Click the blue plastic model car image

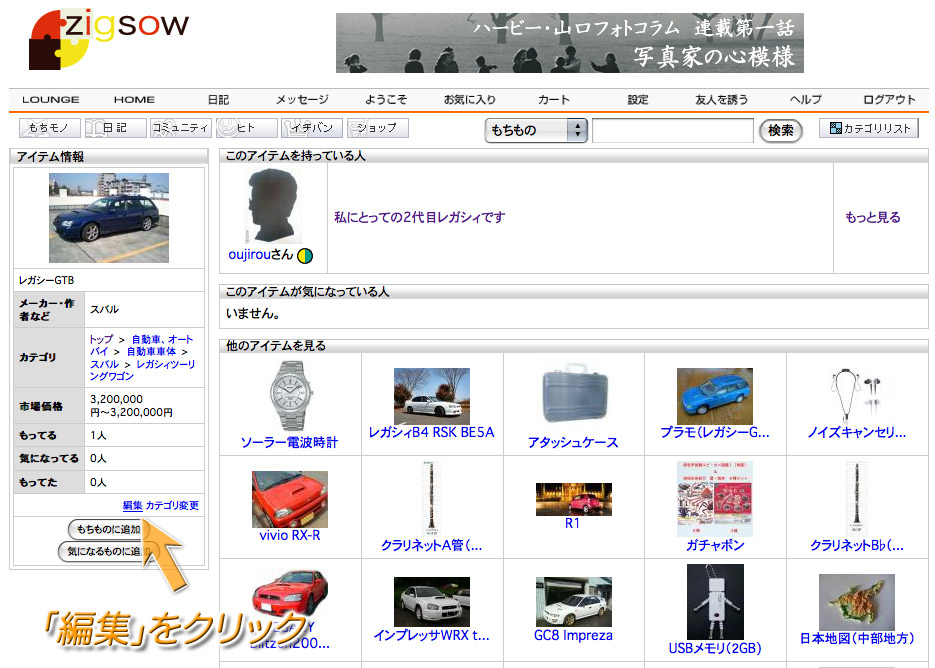coord(714,396)
